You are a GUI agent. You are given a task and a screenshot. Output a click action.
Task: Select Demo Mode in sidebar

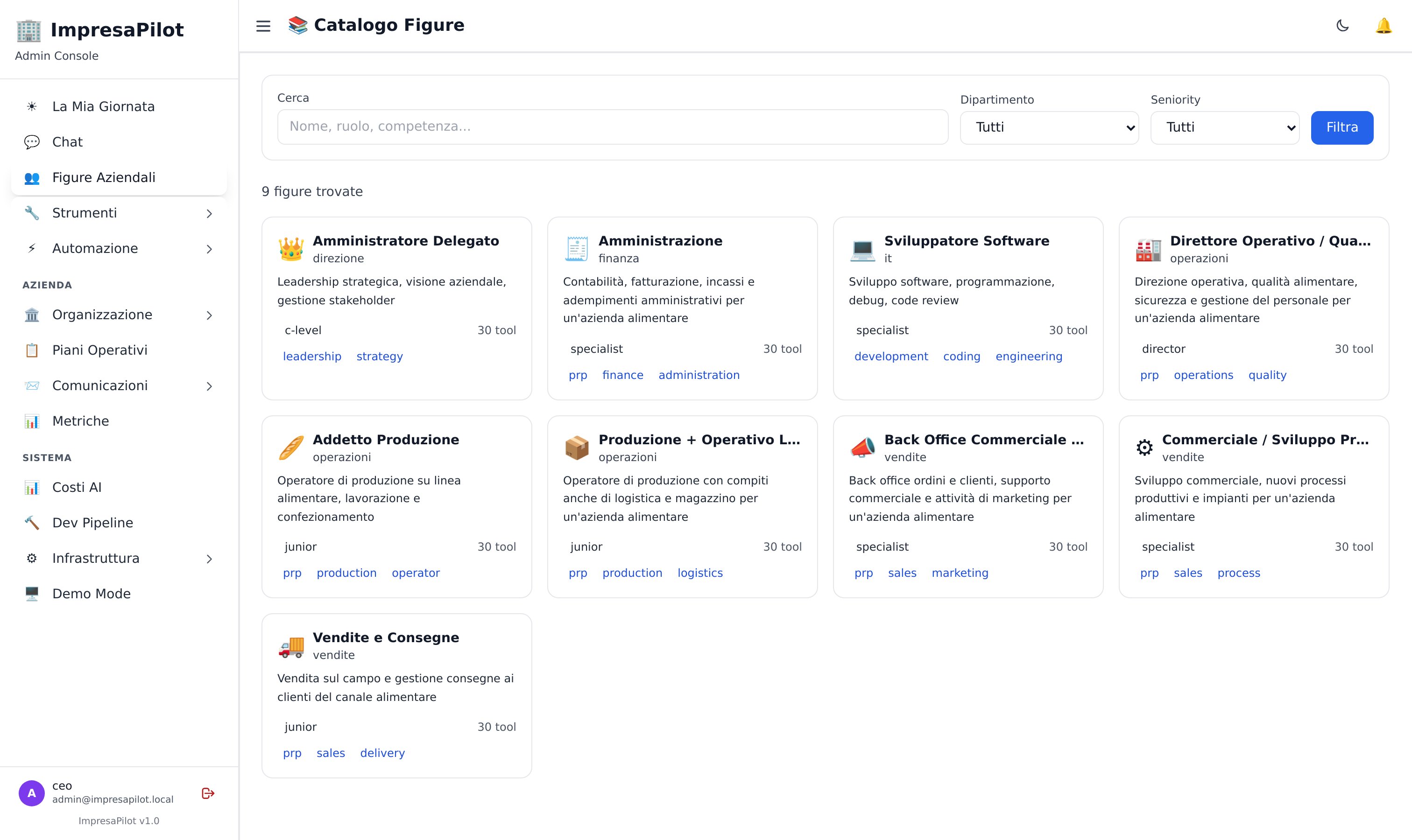[119, 594]
